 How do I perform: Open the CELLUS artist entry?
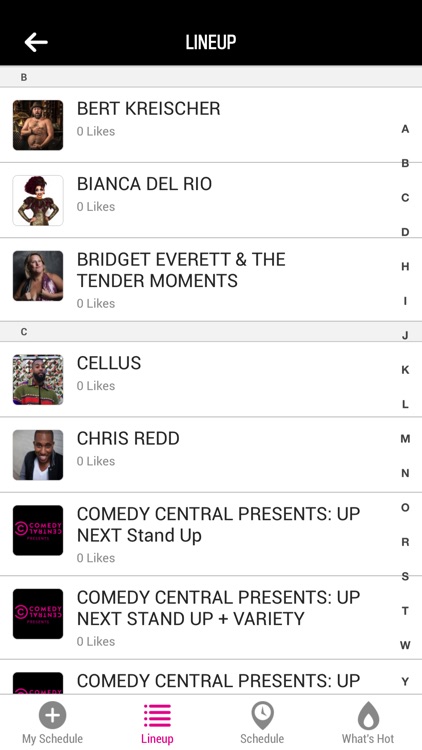pyautogui.click(x=211, y=379)
